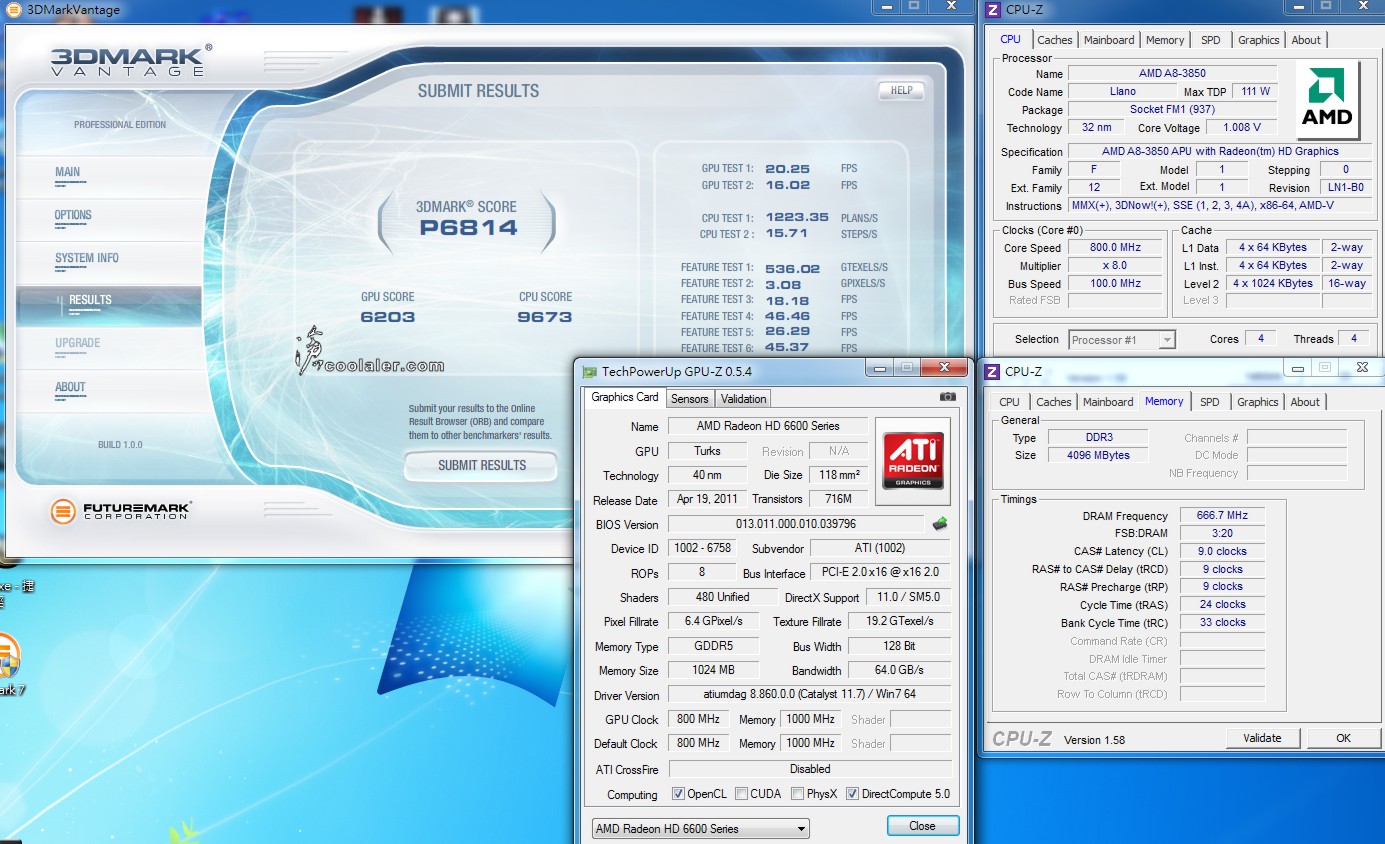Viewport: 1385px width, 844px height.
Task: Switch to Mainboard tab in upper CPU-Z
Action: click(1109, 40)
